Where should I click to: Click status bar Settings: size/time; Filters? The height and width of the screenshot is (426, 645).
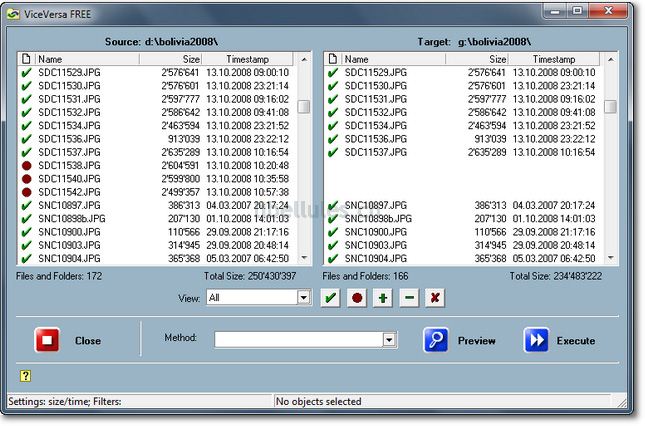[x=65, y=401]
